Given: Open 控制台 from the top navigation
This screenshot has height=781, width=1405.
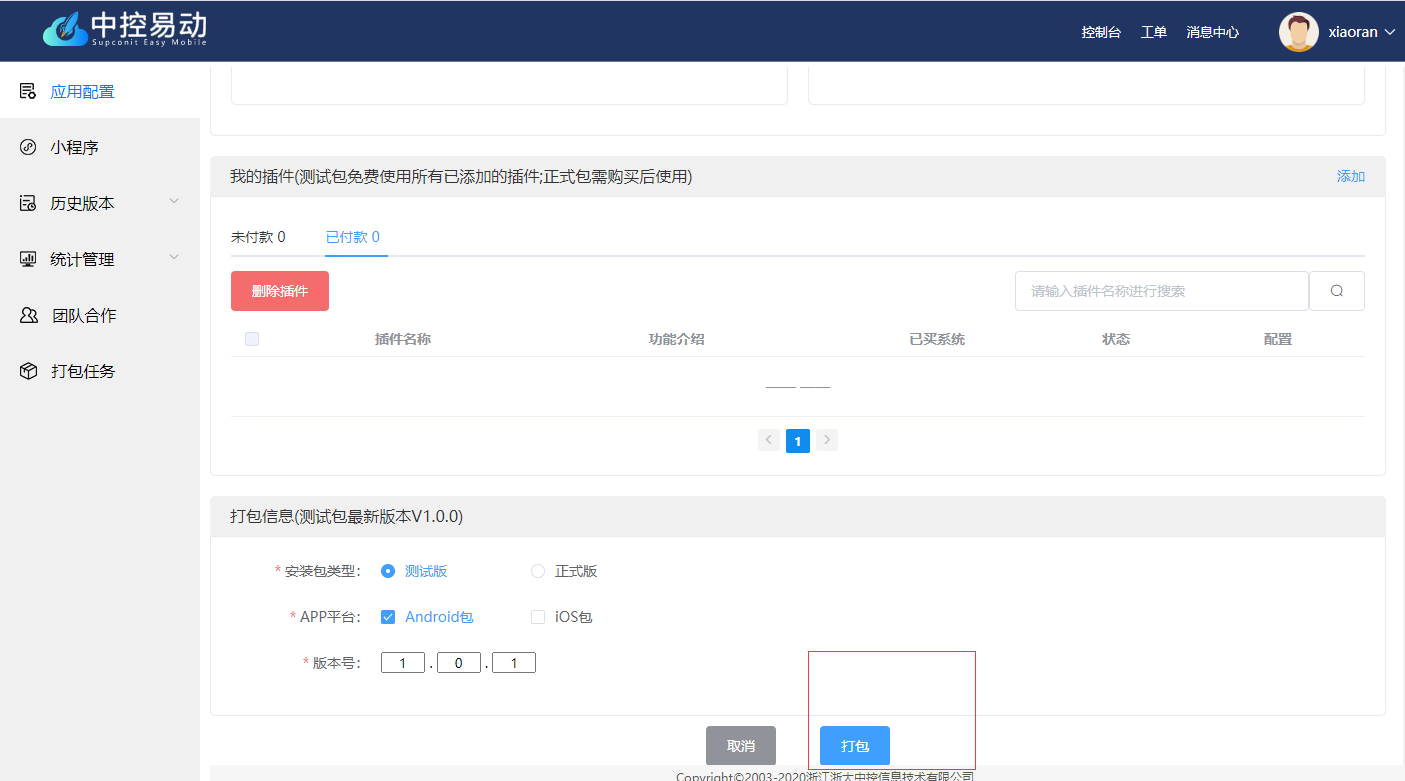Looking at the screenshot, I should [1101, 32].
